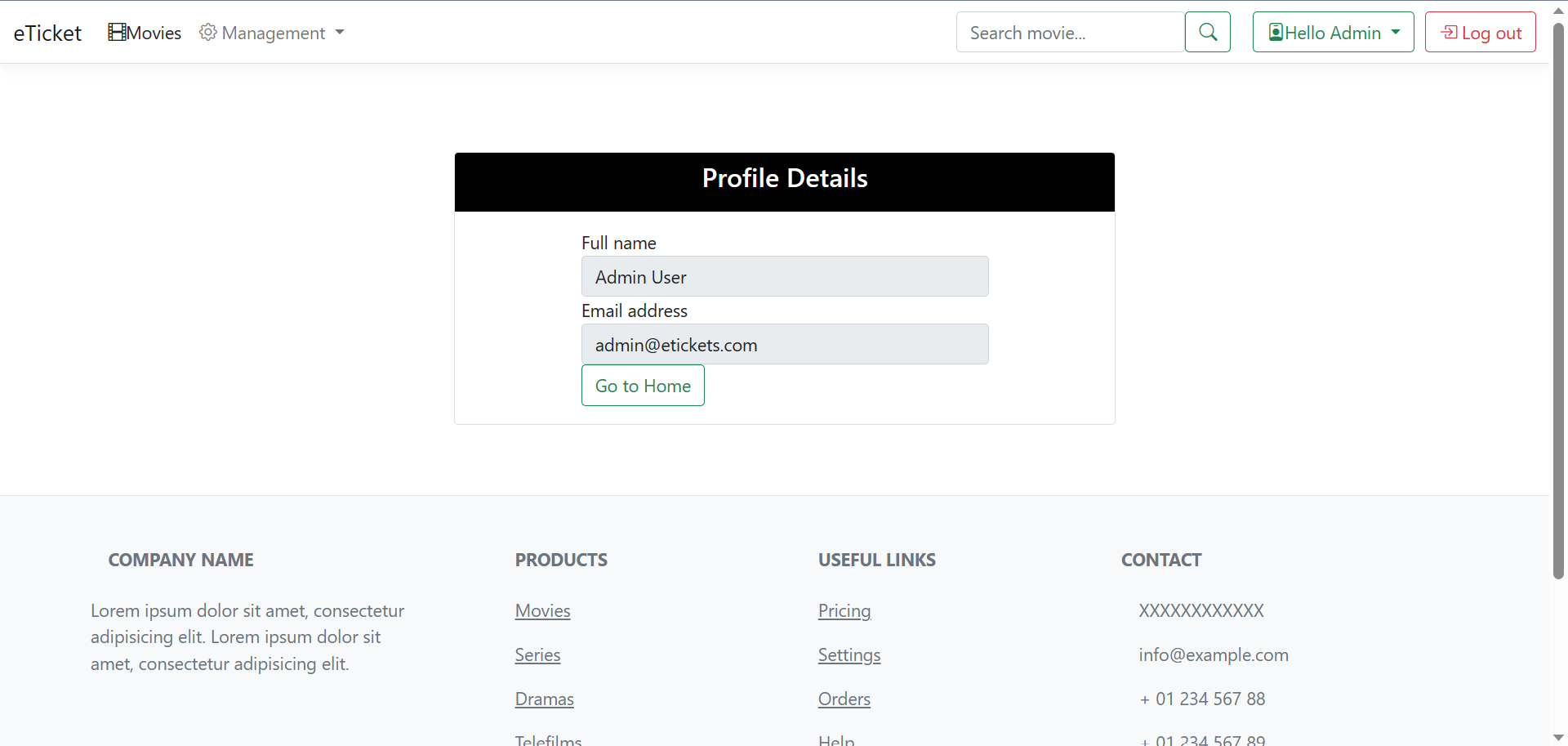The width and height of the screenshot is (1568, 746).
Task: Open the Orders link in footer
Action: [844, 699]
